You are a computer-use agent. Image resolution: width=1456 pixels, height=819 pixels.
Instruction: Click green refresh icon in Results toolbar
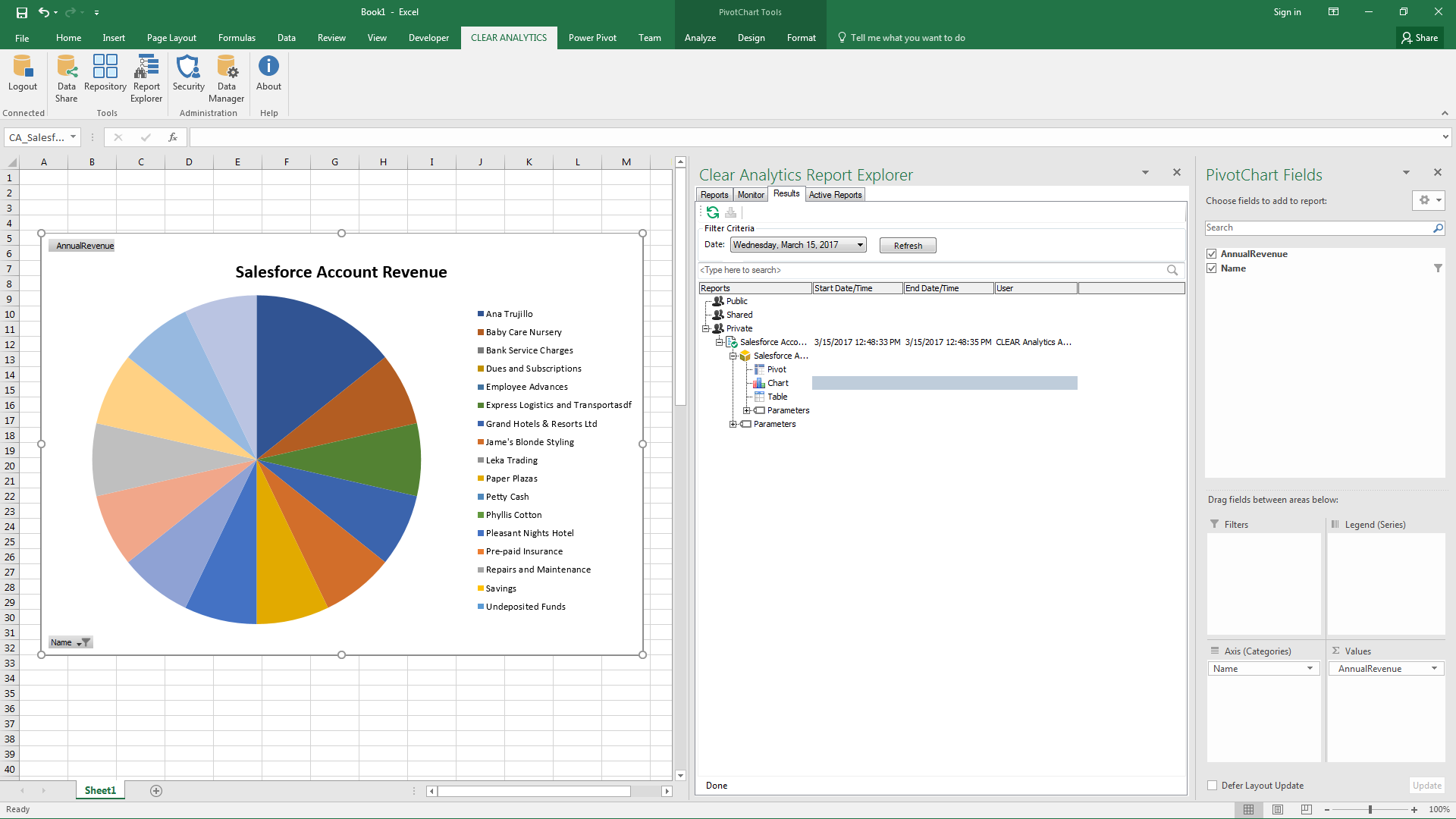point(713,212)
